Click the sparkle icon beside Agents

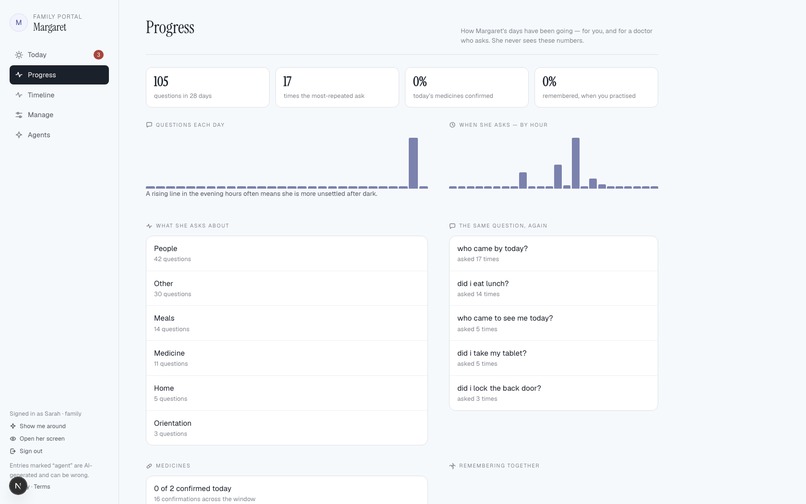(19, 135)
